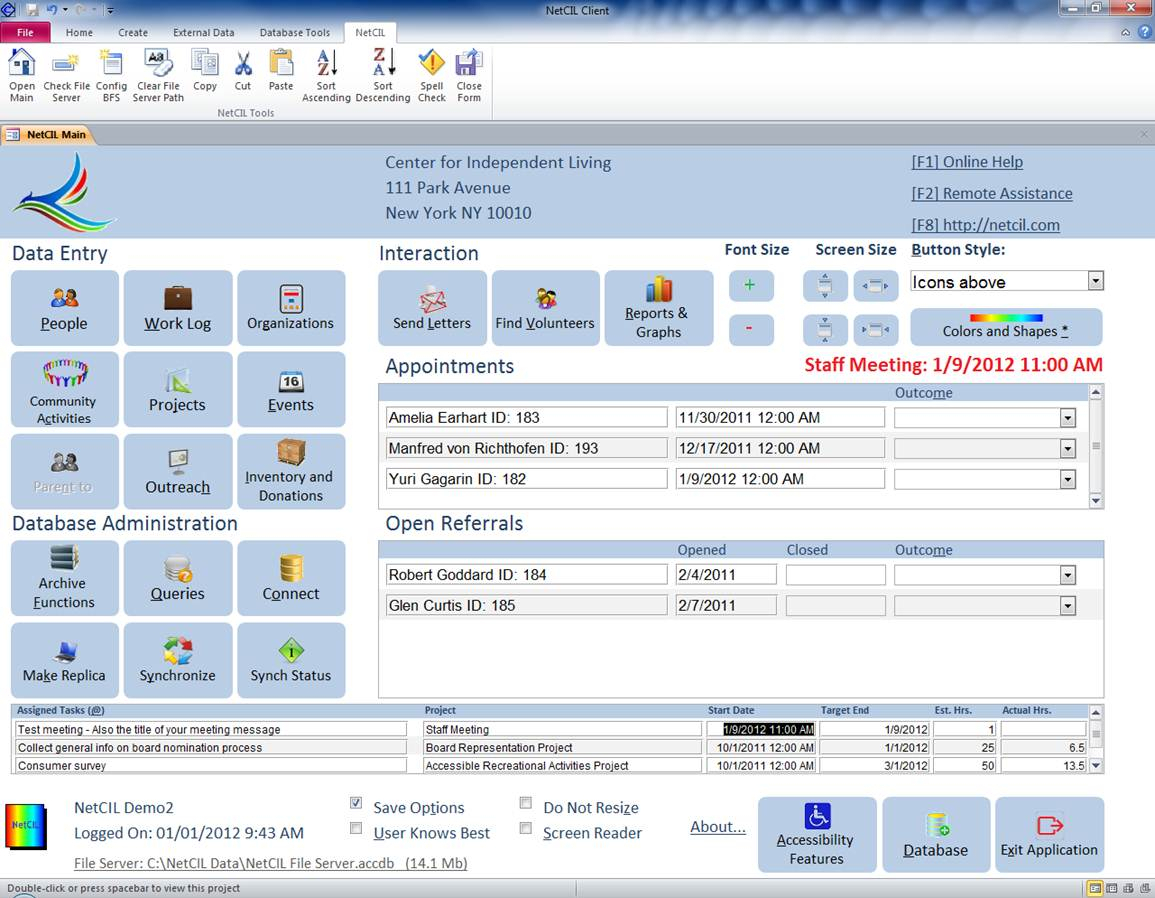The image size is (1155, 898).
Task: Open the Button Style dropdown
Action: click(1095, 281)
